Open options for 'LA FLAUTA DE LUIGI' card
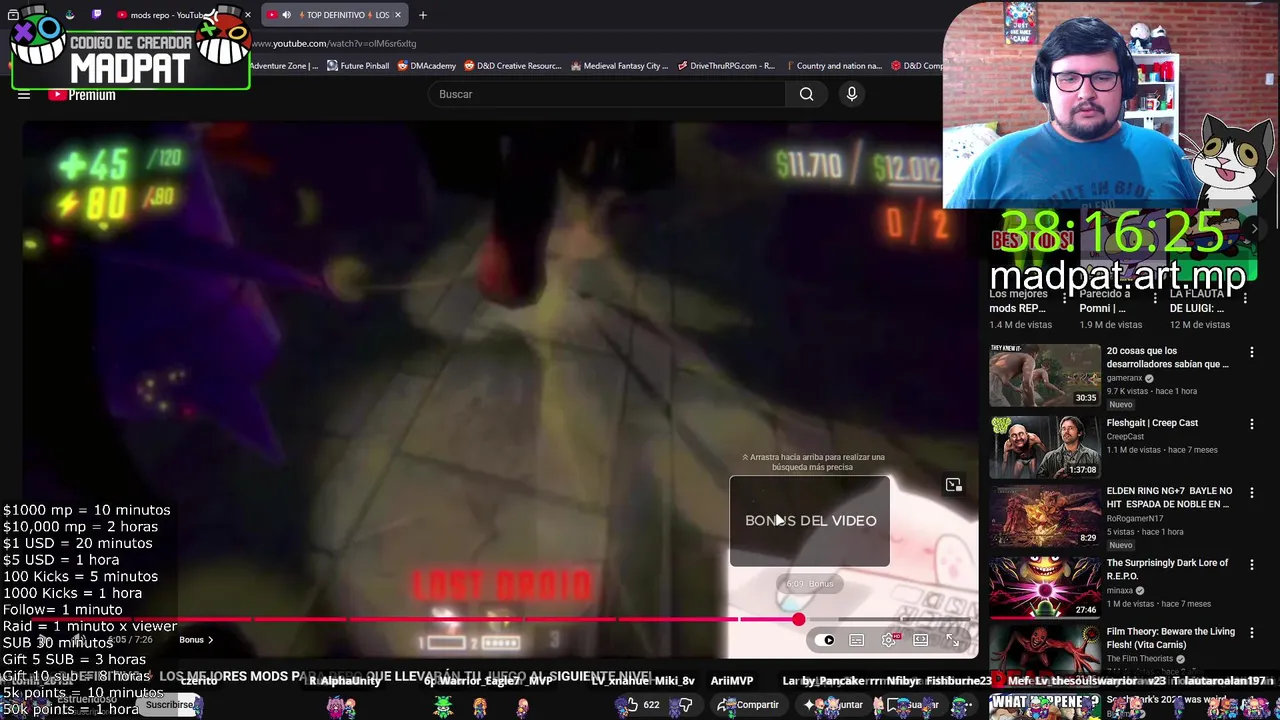This screenshot has width=1280, height=720. [1245, 298]
